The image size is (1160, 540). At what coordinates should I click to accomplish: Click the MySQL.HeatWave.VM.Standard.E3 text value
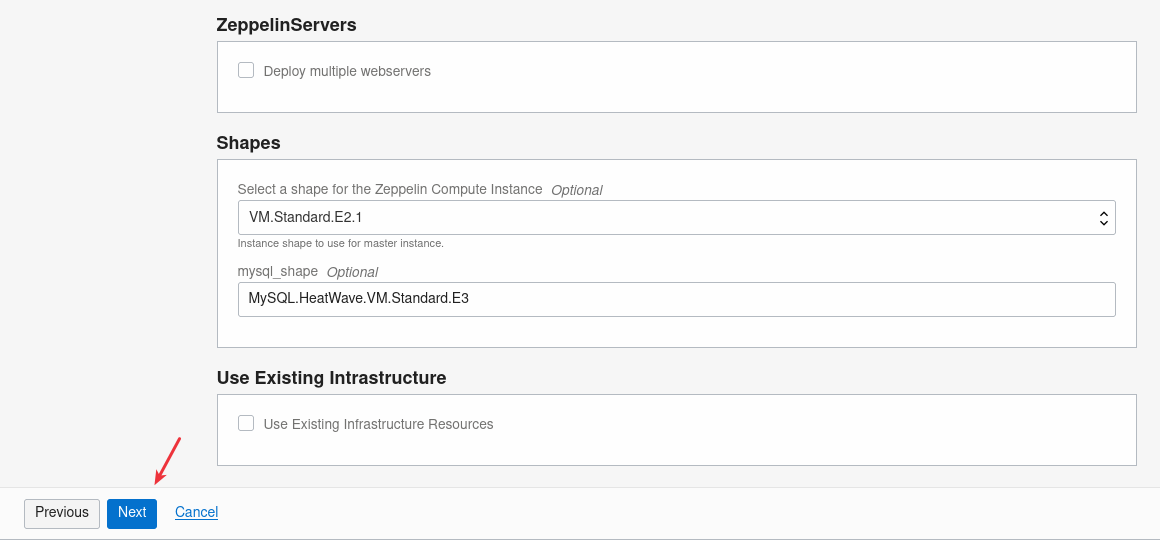click(x=359, y=299)
